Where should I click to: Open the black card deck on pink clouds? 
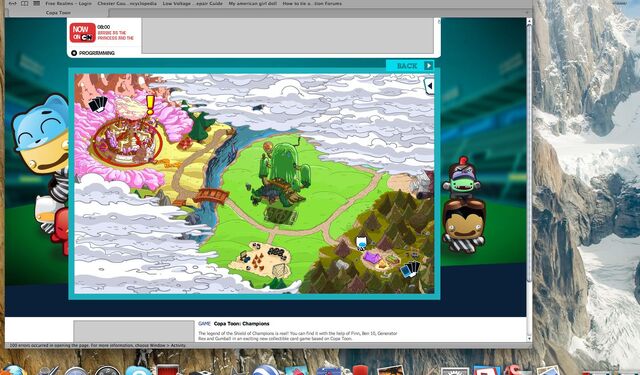coord(98,104)
